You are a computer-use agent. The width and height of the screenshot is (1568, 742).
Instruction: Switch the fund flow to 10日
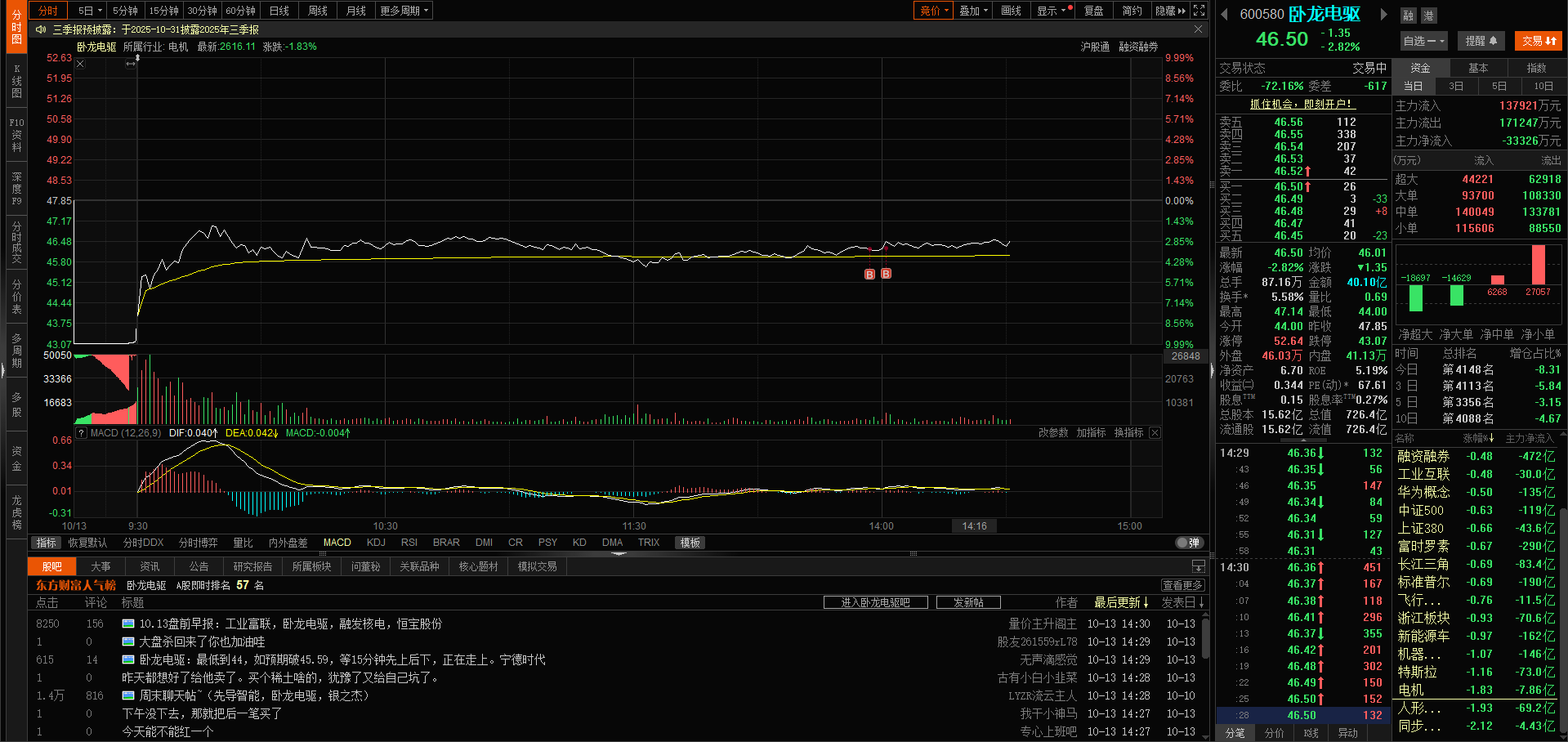point(1543,86)
